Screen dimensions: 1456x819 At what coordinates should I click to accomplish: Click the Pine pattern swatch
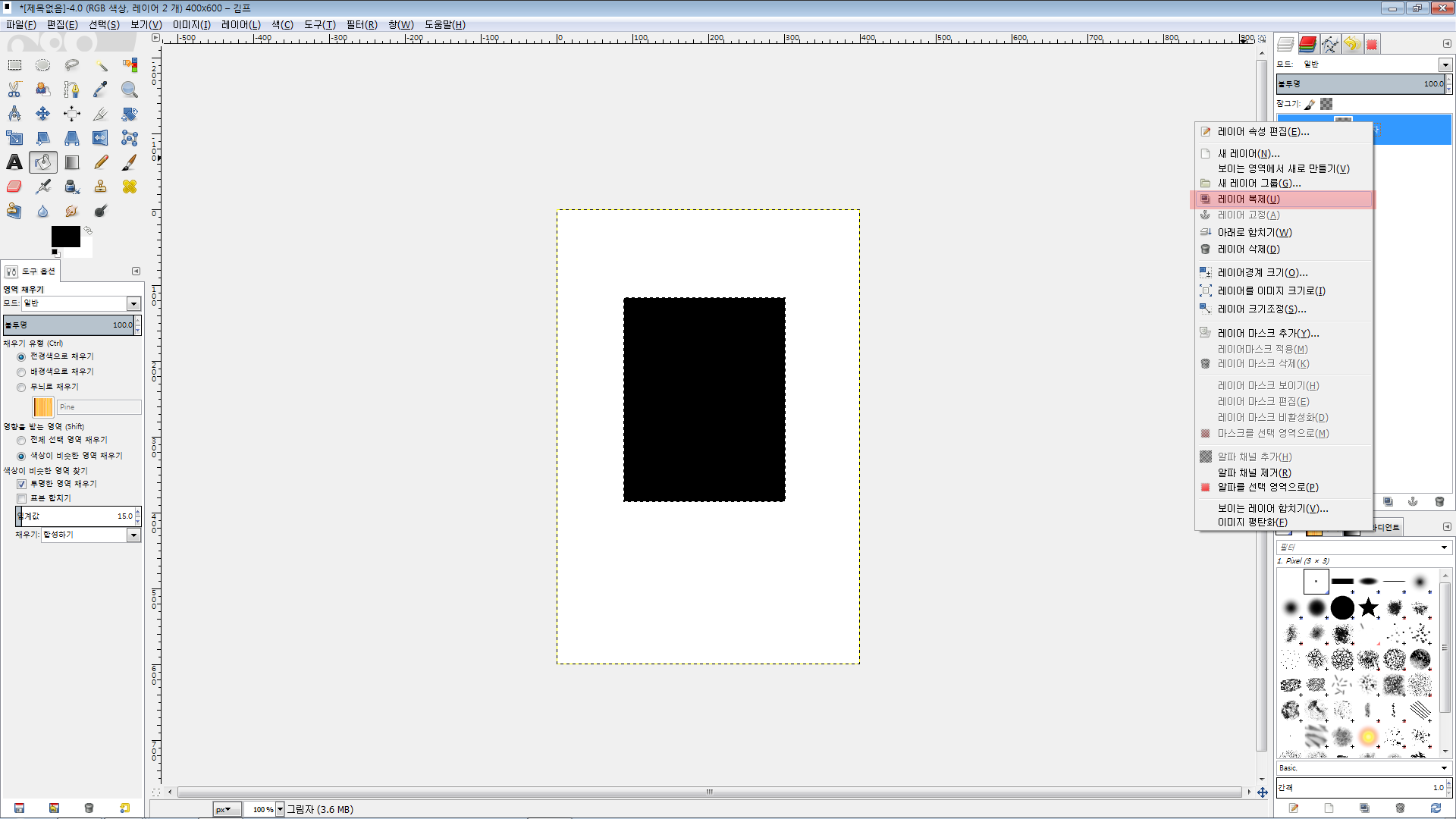coord(43,407)
